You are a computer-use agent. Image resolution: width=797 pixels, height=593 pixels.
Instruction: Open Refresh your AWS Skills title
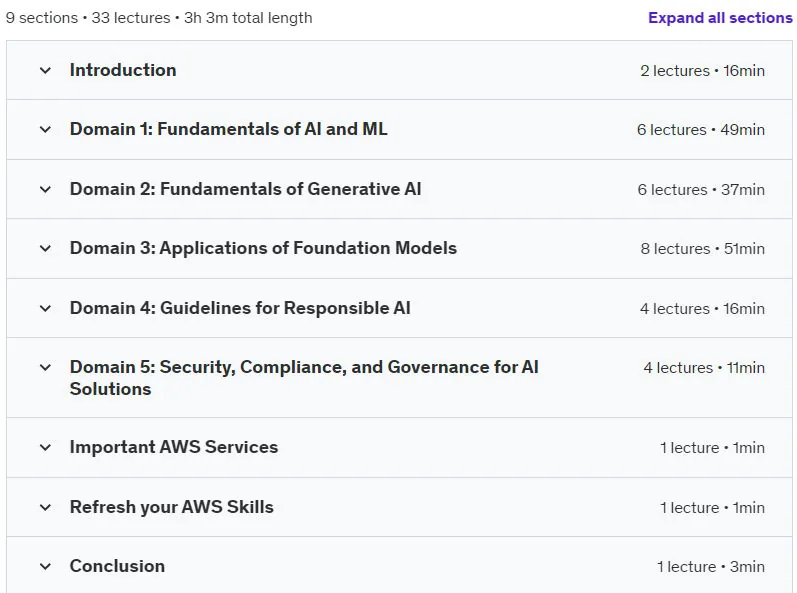[x=171, y=507]
